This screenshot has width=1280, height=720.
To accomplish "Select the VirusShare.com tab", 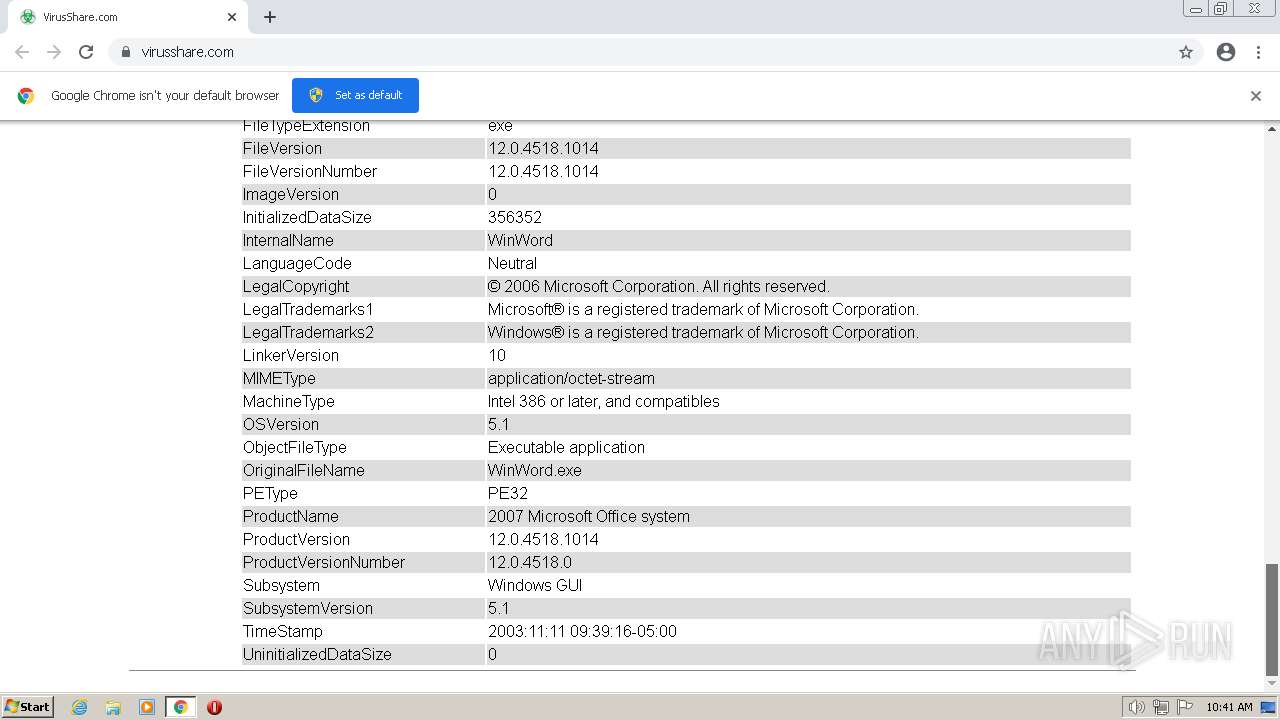I will 127,17.
